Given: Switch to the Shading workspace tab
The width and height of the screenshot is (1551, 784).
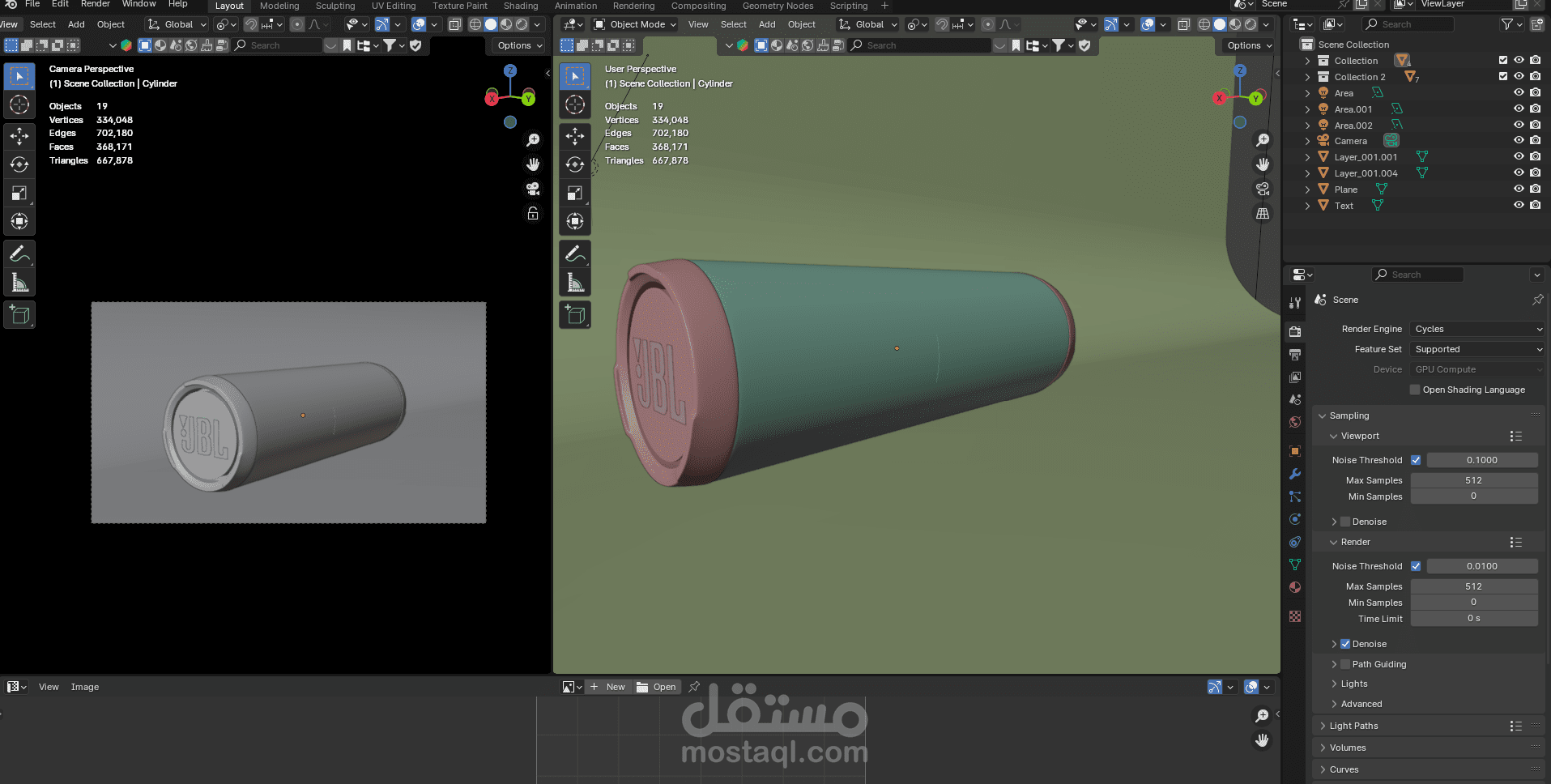Looking at the screenshot, I should (521, 6).
